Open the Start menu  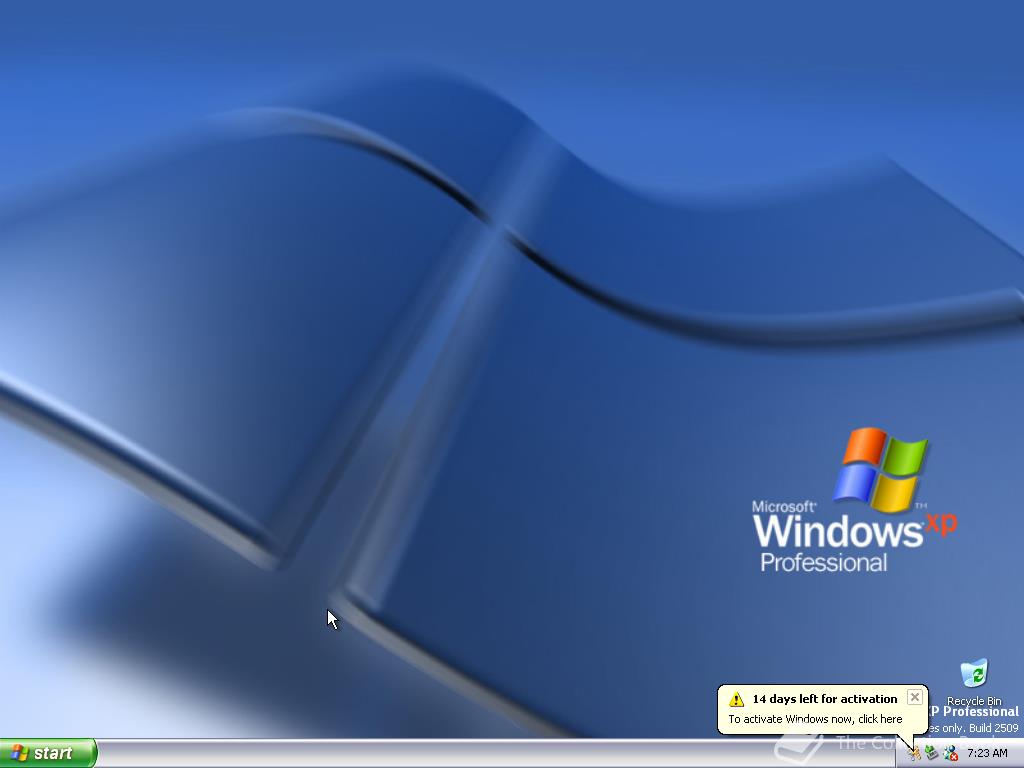point(48,753)
